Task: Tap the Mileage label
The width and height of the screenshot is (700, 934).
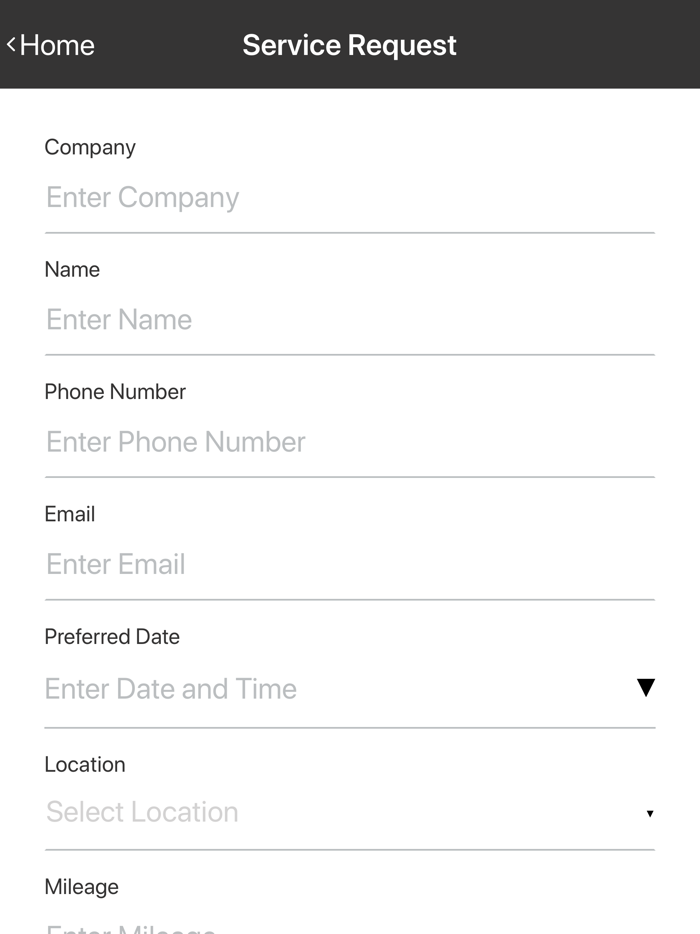Action: pyautogui.click(x=81, y=887)
